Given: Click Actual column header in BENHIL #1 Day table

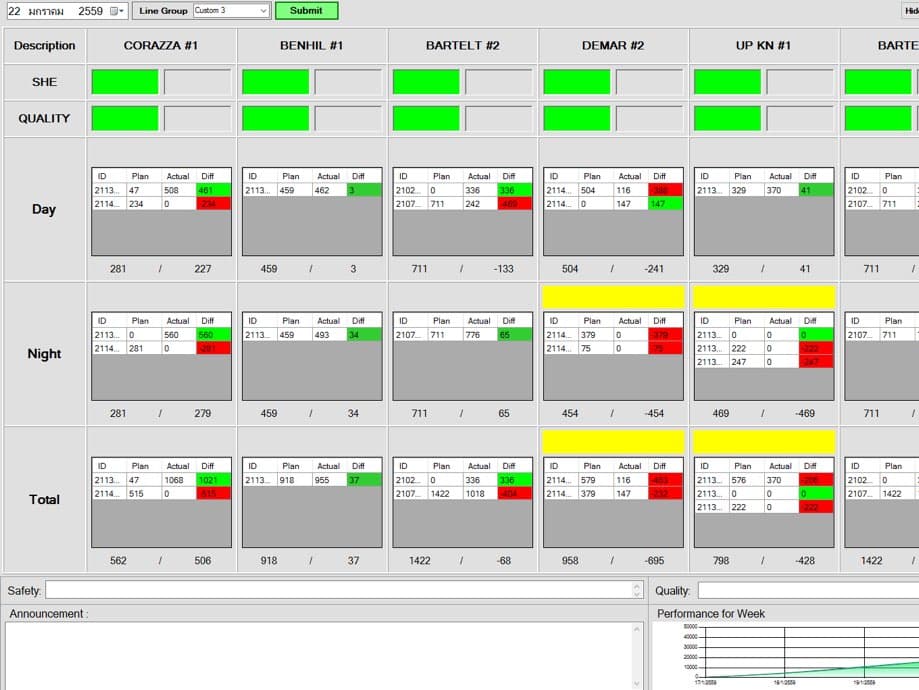Looking at the screenshot, I should (328, 176).
